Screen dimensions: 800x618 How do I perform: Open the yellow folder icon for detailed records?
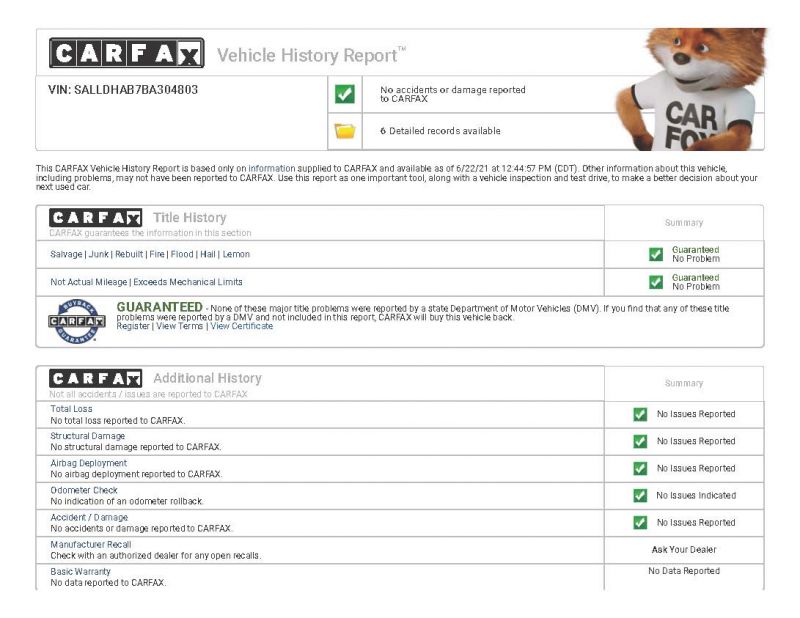pos(345,131)
